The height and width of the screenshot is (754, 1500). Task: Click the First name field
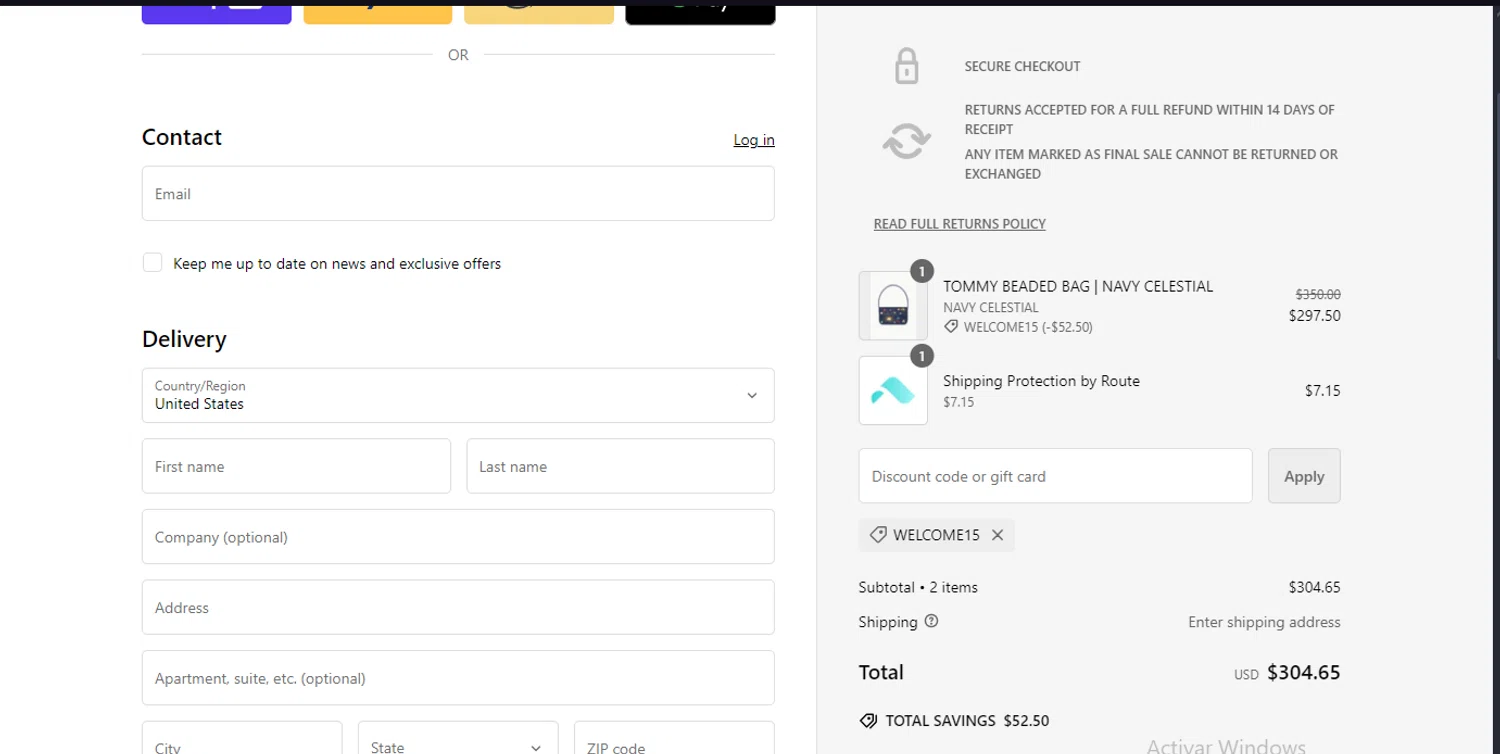pyautogui.click(x=296, y=466)
